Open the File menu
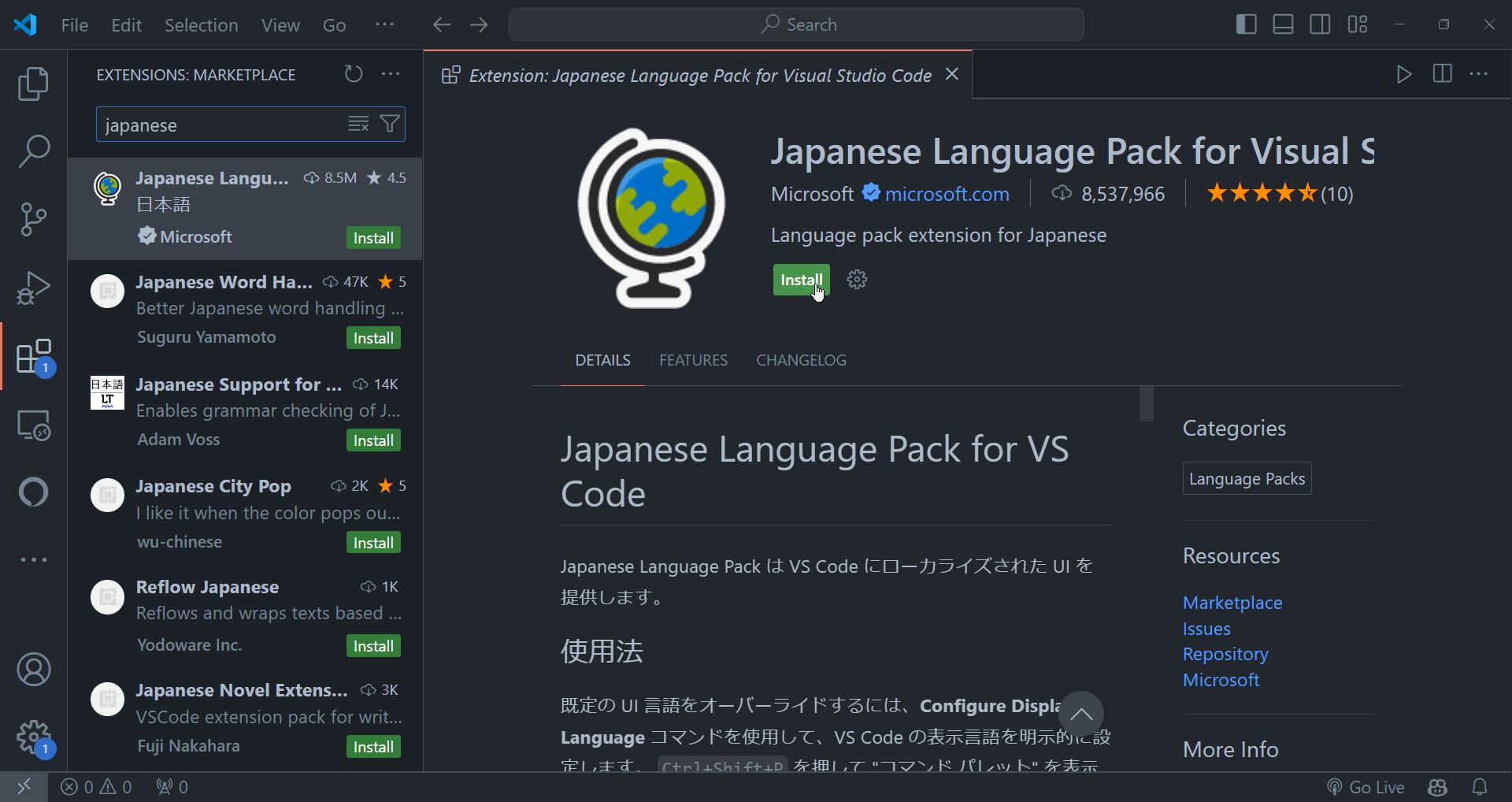The height and width of the screenshot is (802, 1512). point(75,24)
